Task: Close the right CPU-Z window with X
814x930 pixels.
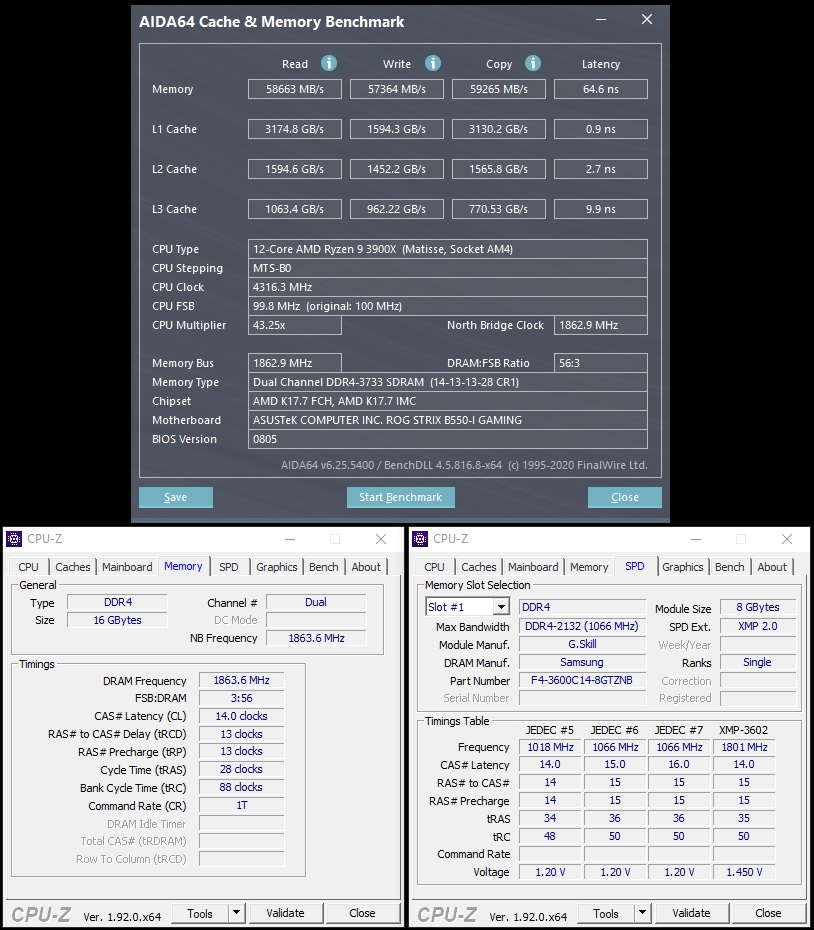Action: 787,539
